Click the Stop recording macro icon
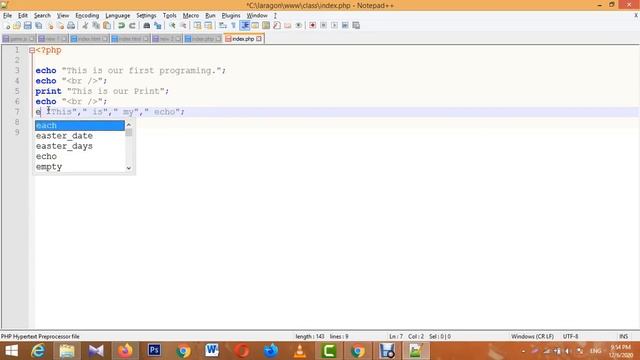The height and width of the screenshot is (360, 640). 323,25
